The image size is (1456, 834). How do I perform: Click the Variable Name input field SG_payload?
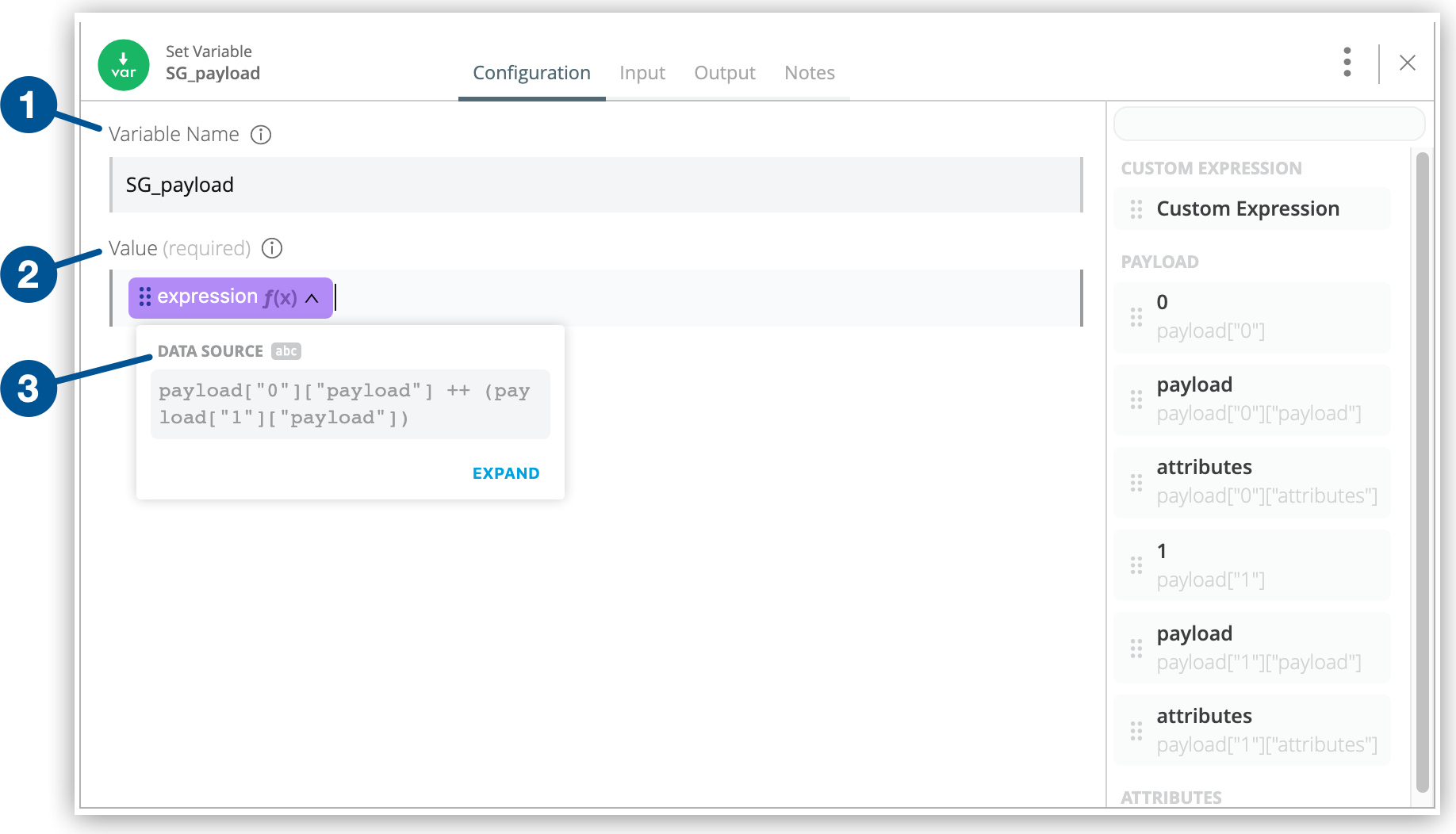(x=595, y=185)
